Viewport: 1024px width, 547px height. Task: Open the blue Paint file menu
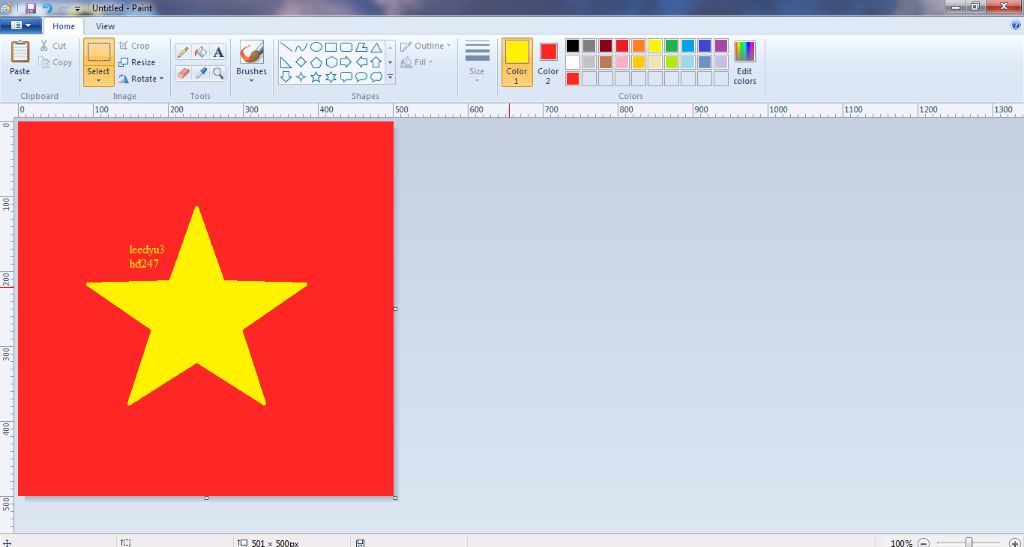point(21,25)
